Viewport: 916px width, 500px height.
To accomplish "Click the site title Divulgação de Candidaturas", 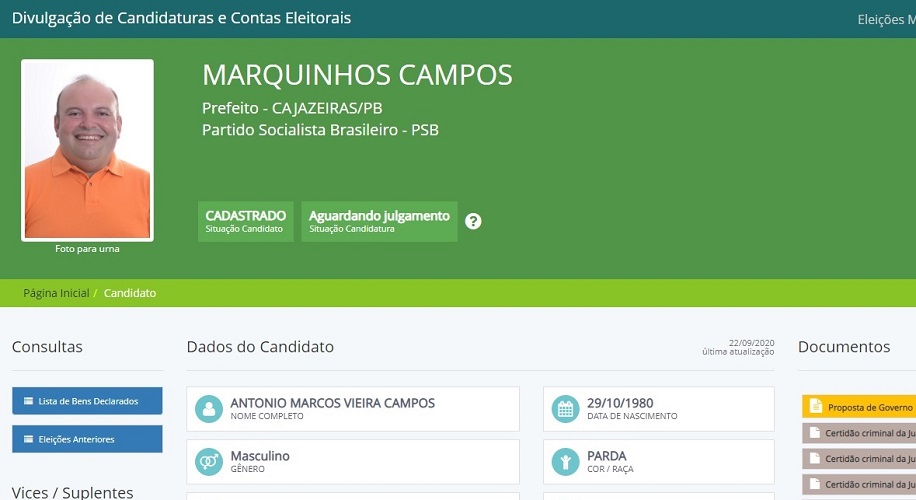I will [181, 18].
